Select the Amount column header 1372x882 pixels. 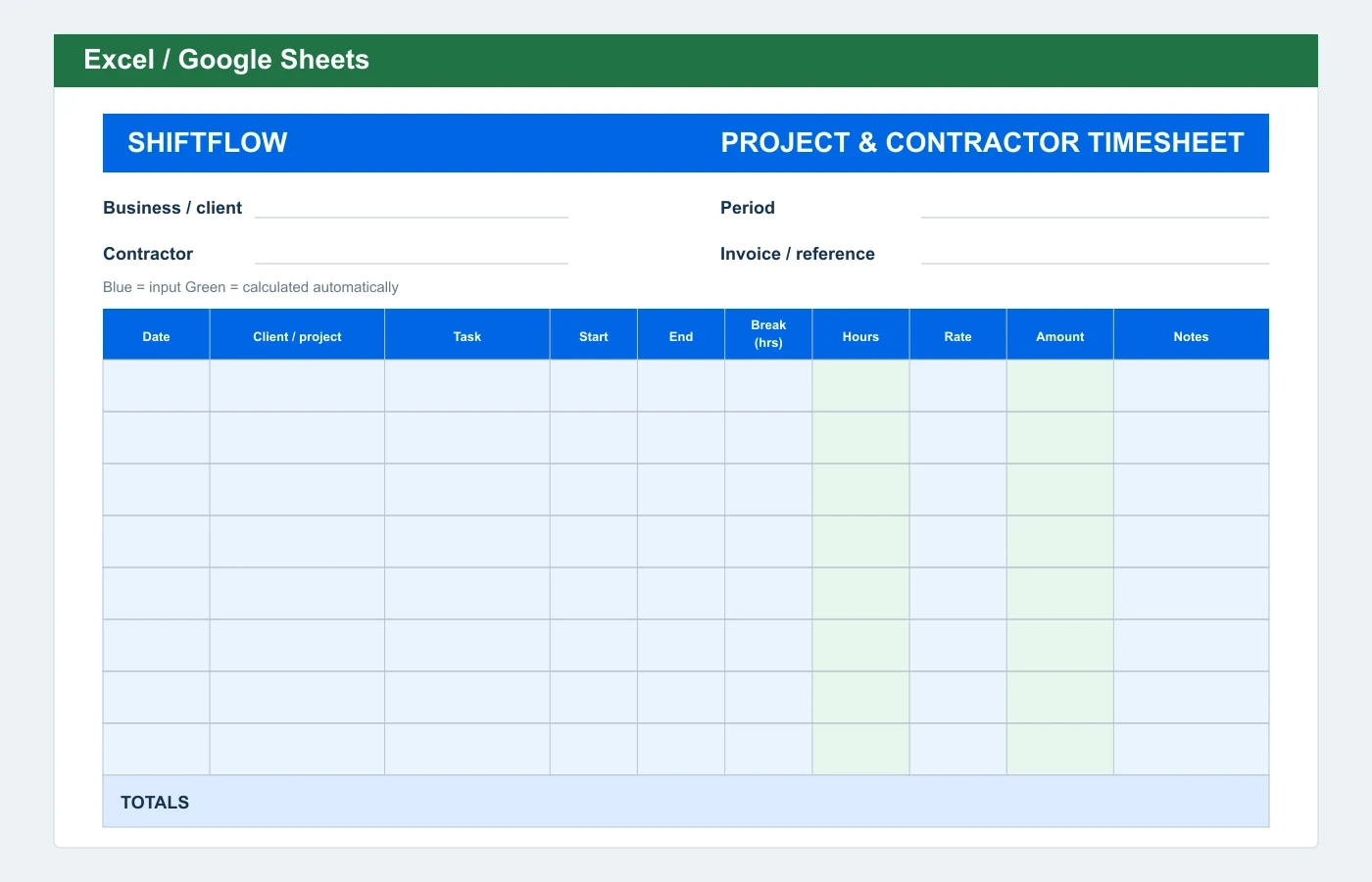pos(1060,335)
